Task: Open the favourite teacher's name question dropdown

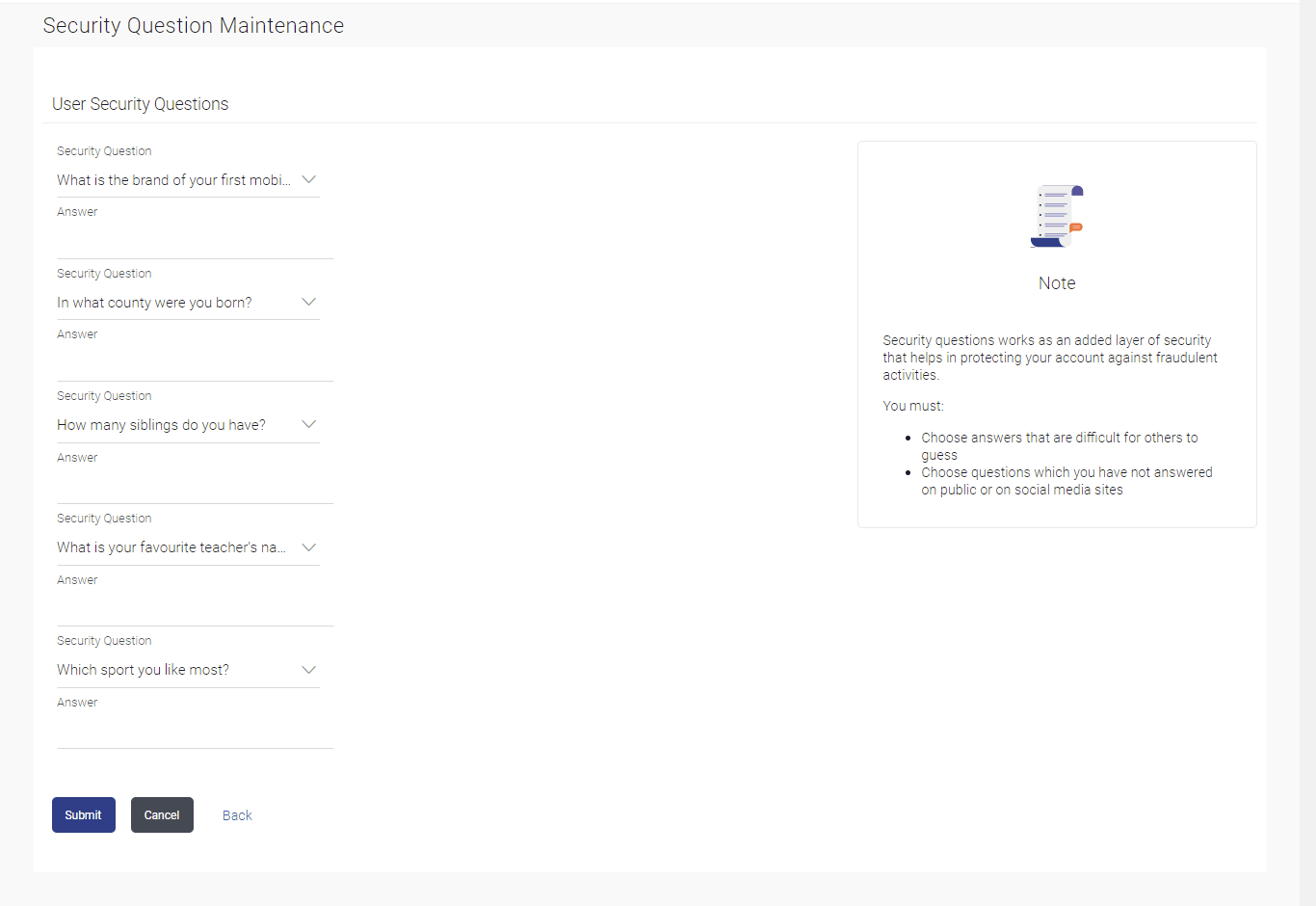Action: (171, 547)
